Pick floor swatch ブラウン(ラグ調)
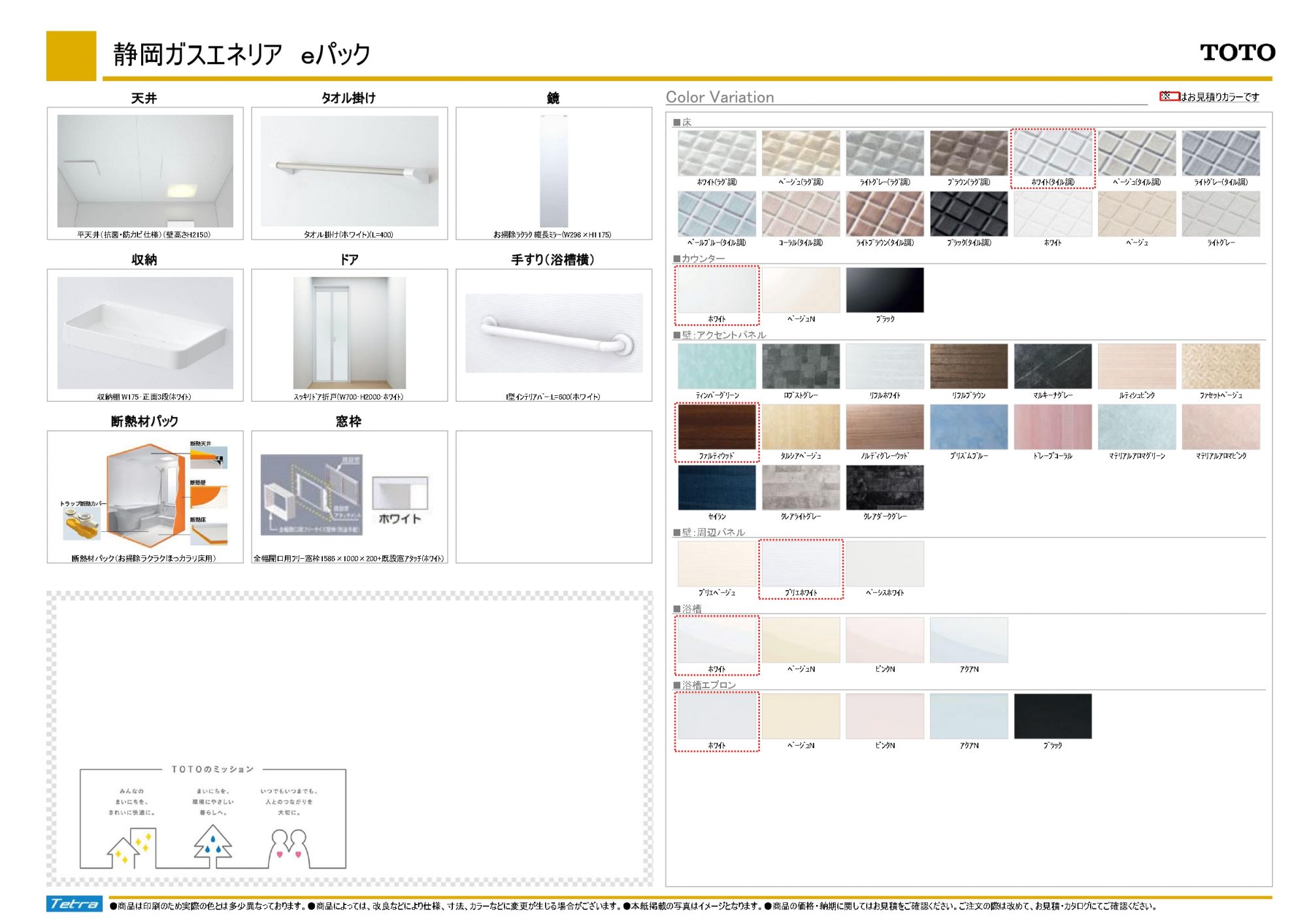Screen dimensions: 1307x924 coord(968,154)
